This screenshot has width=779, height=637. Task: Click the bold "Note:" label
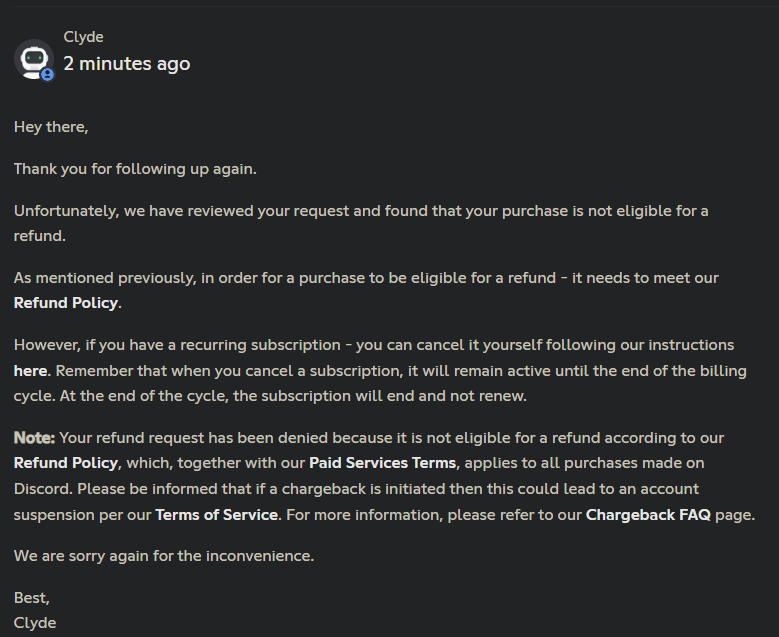coord(35,438)
